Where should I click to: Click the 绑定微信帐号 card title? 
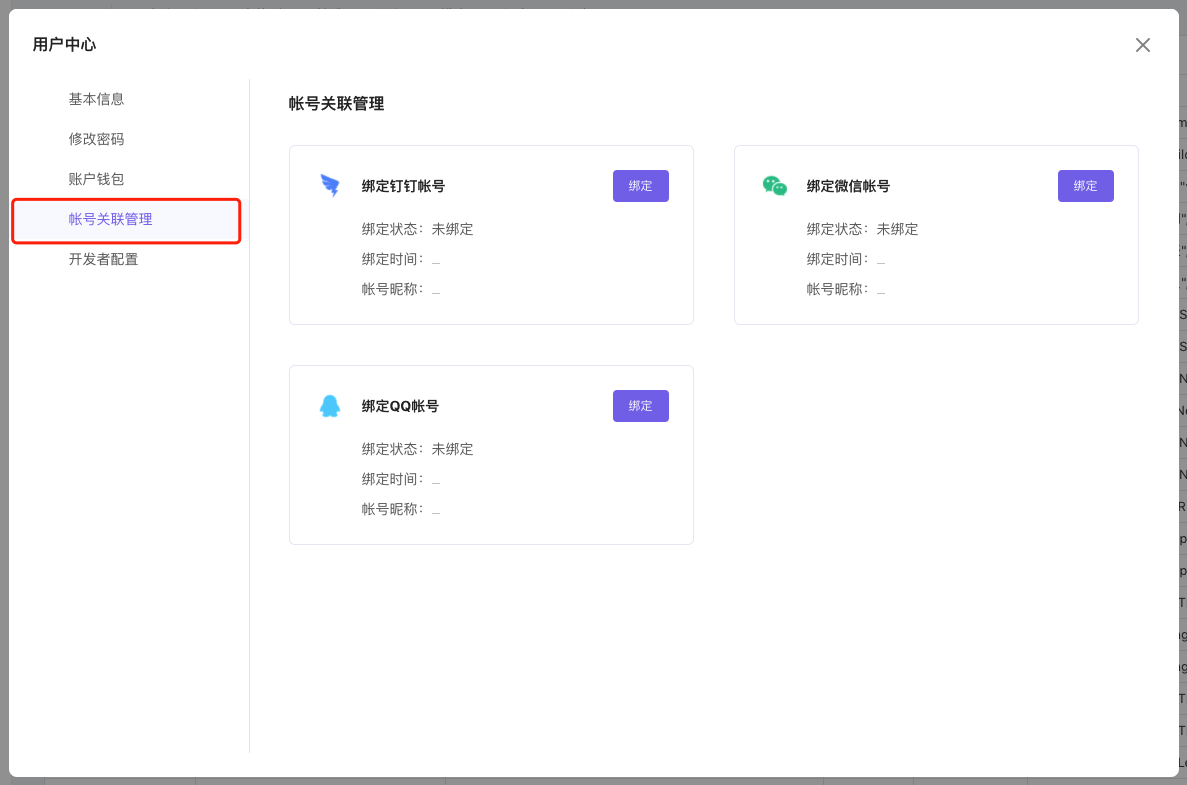click(x=848, y=186)
